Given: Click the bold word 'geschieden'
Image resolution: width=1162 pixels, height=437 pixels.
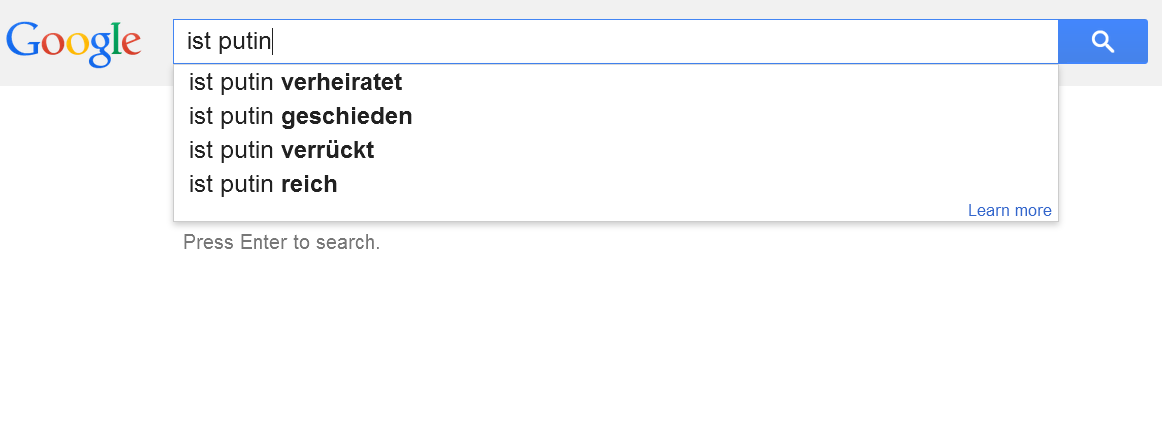Looking at the screenshot, I should pyautogui.click(x=347, y=117).
